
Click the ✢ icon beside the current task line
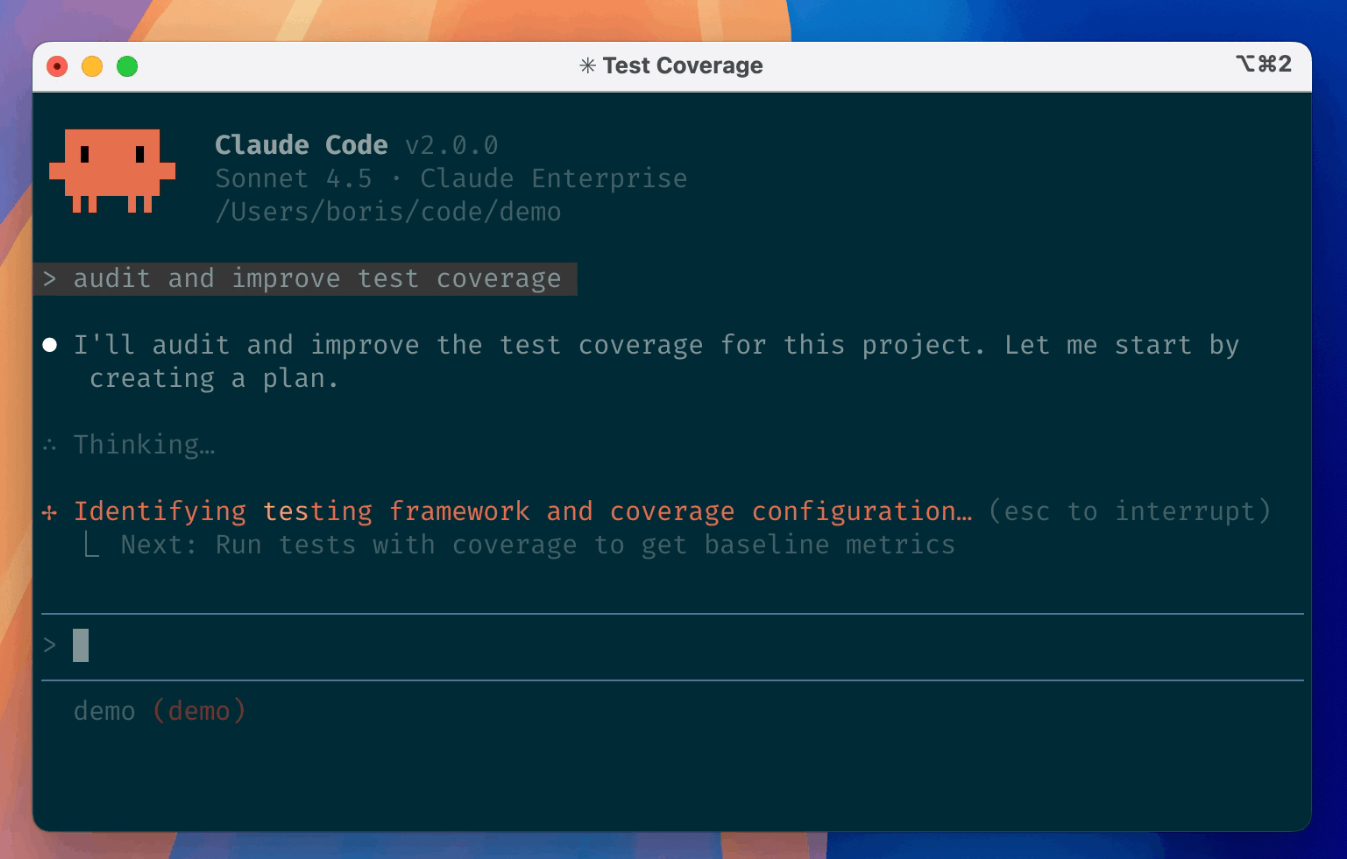[50, 511]
